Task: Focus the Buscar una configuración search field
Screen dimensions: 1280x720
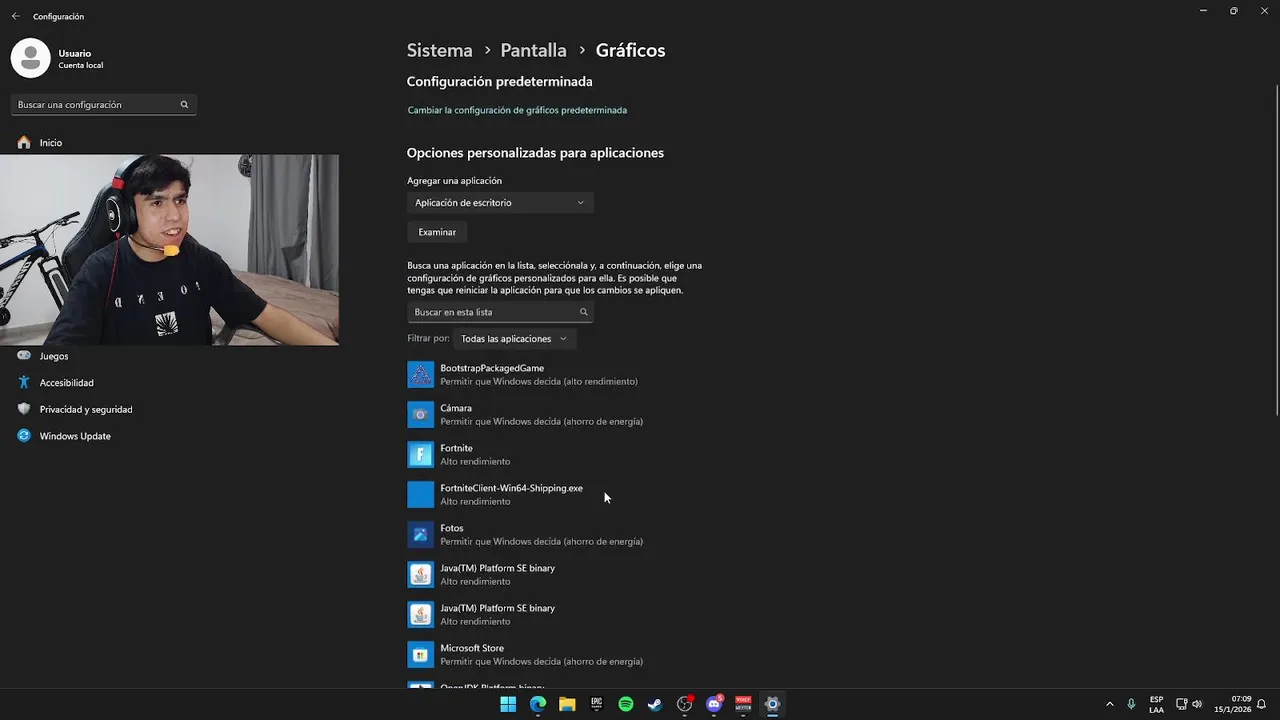Action: pos(103,105)
